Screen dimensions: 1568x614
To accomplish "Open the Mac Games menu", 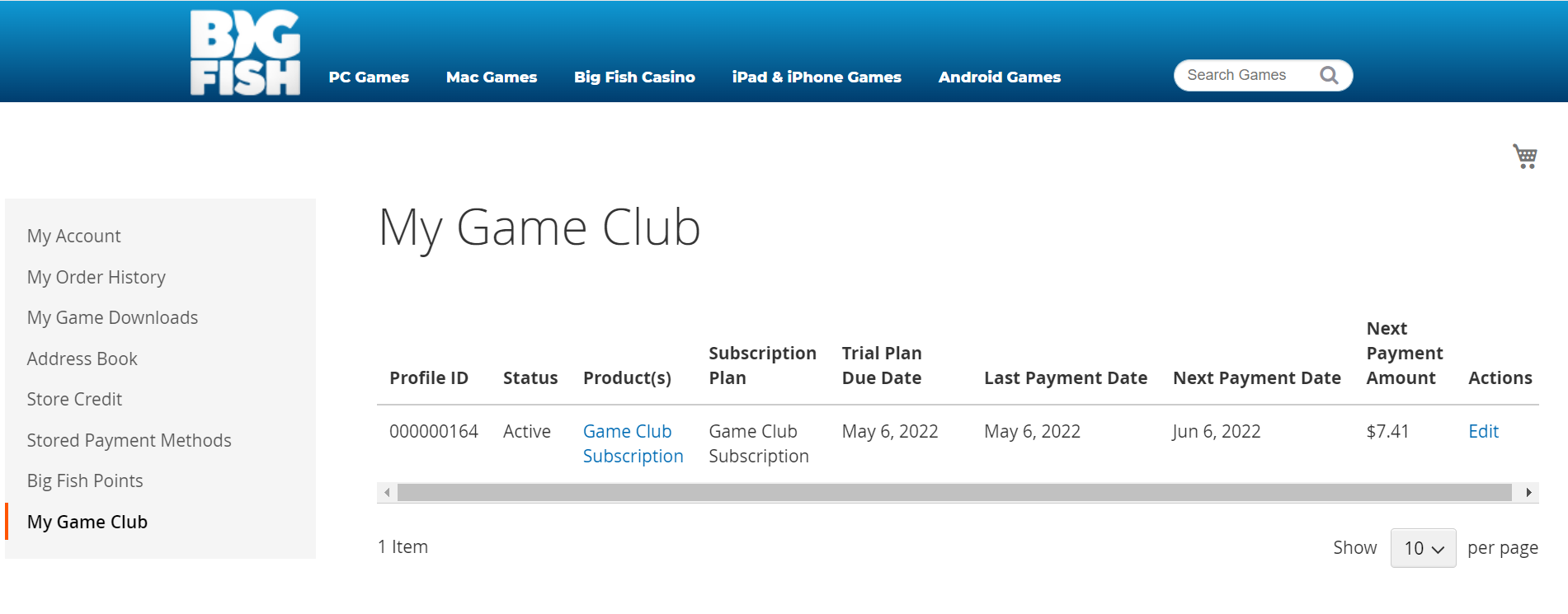I will point(491,77).
